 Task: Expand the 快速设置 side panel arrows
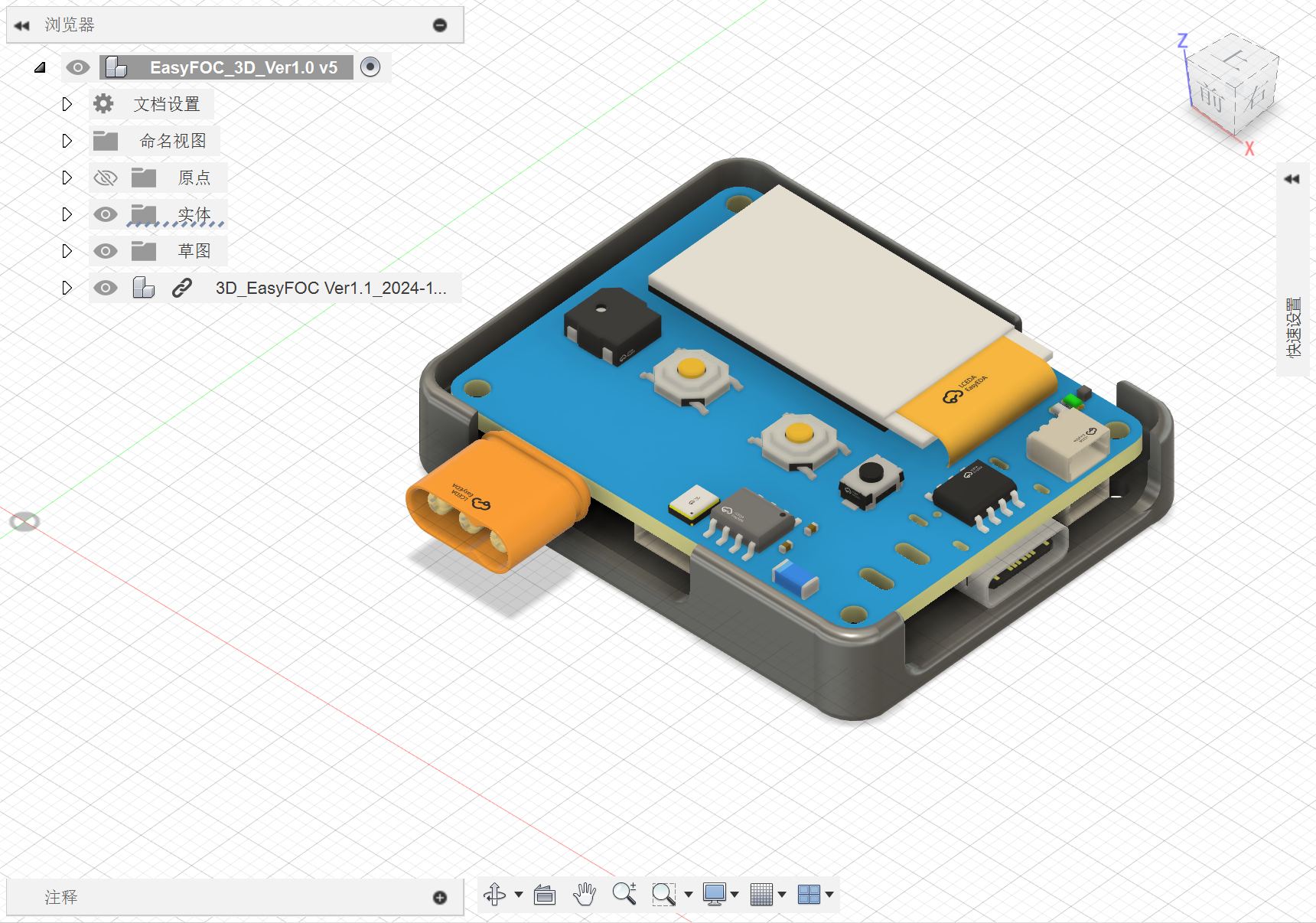click(1292, 179)
